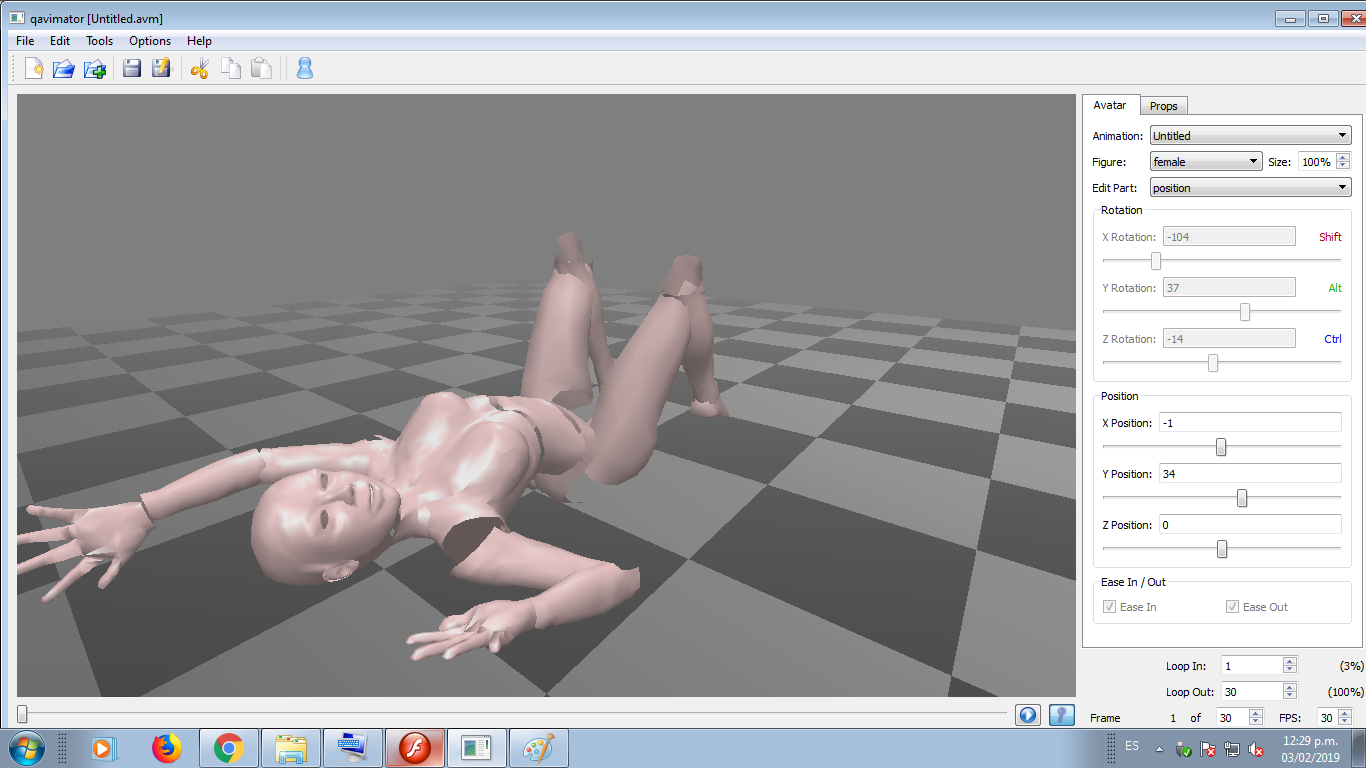Decrease the Loop In value
The image size is (1366, 768).
click(1289, 670)
